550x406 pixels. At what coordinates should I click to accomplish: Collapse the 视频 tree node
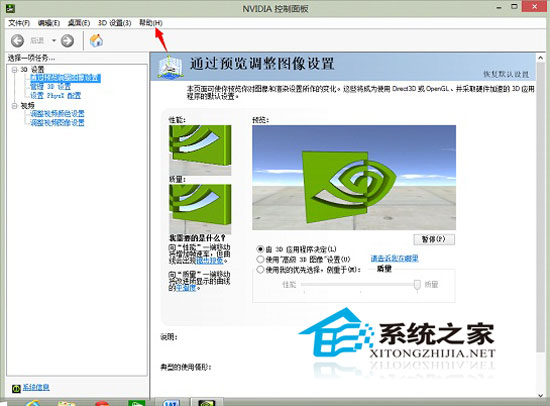pyautogui.click(x=14, y=106)
